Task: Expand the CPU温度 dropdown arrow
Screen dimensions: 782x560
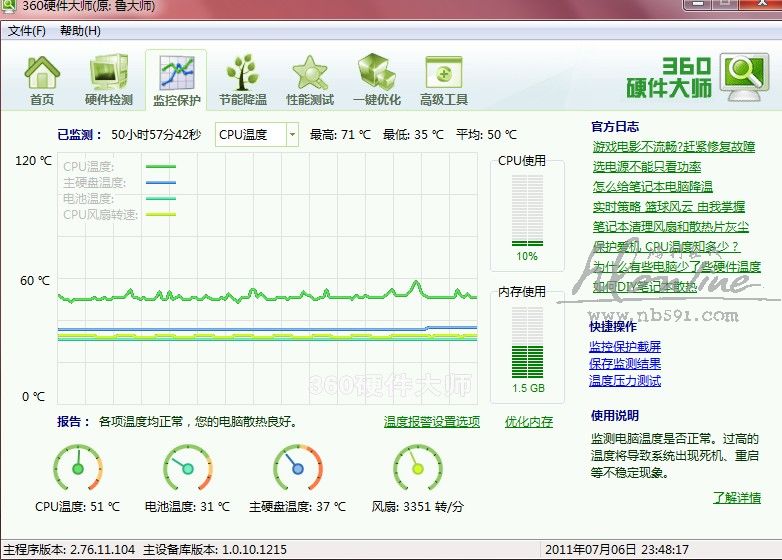Action: 291,134
